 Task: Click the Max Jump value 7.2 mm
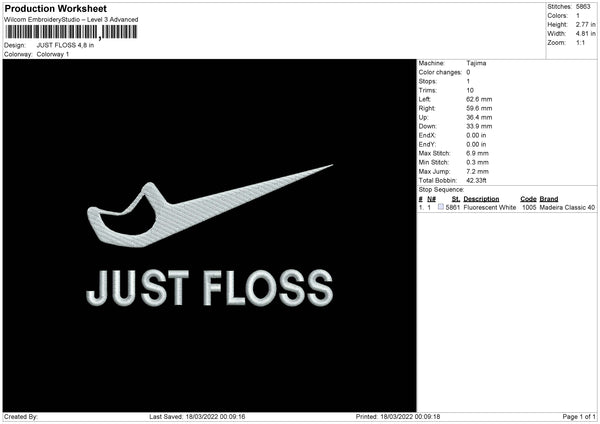(477, 172)
